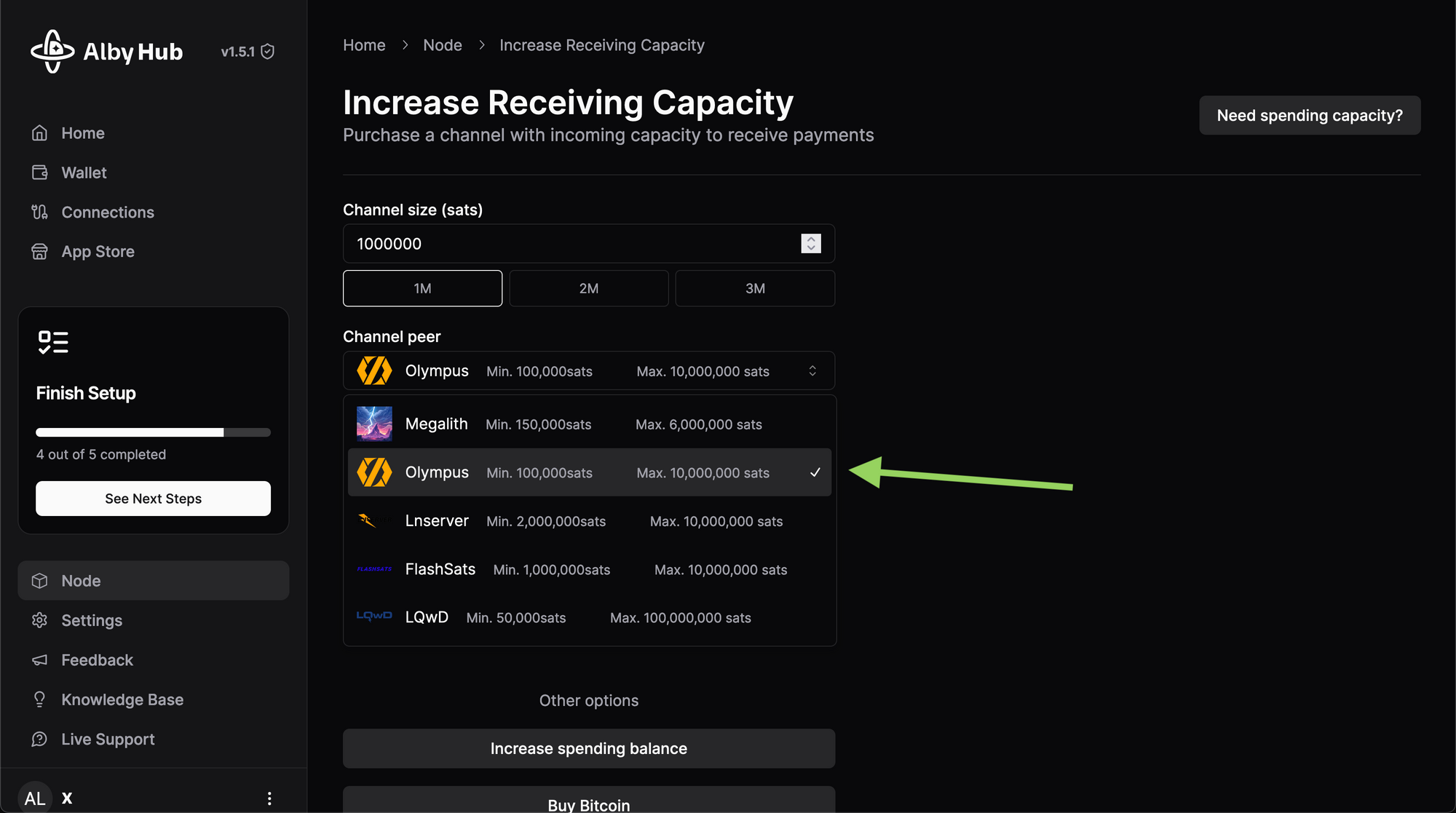Select the 2M channel size preset
The image size is (1456, 813).
pos(588,288)
